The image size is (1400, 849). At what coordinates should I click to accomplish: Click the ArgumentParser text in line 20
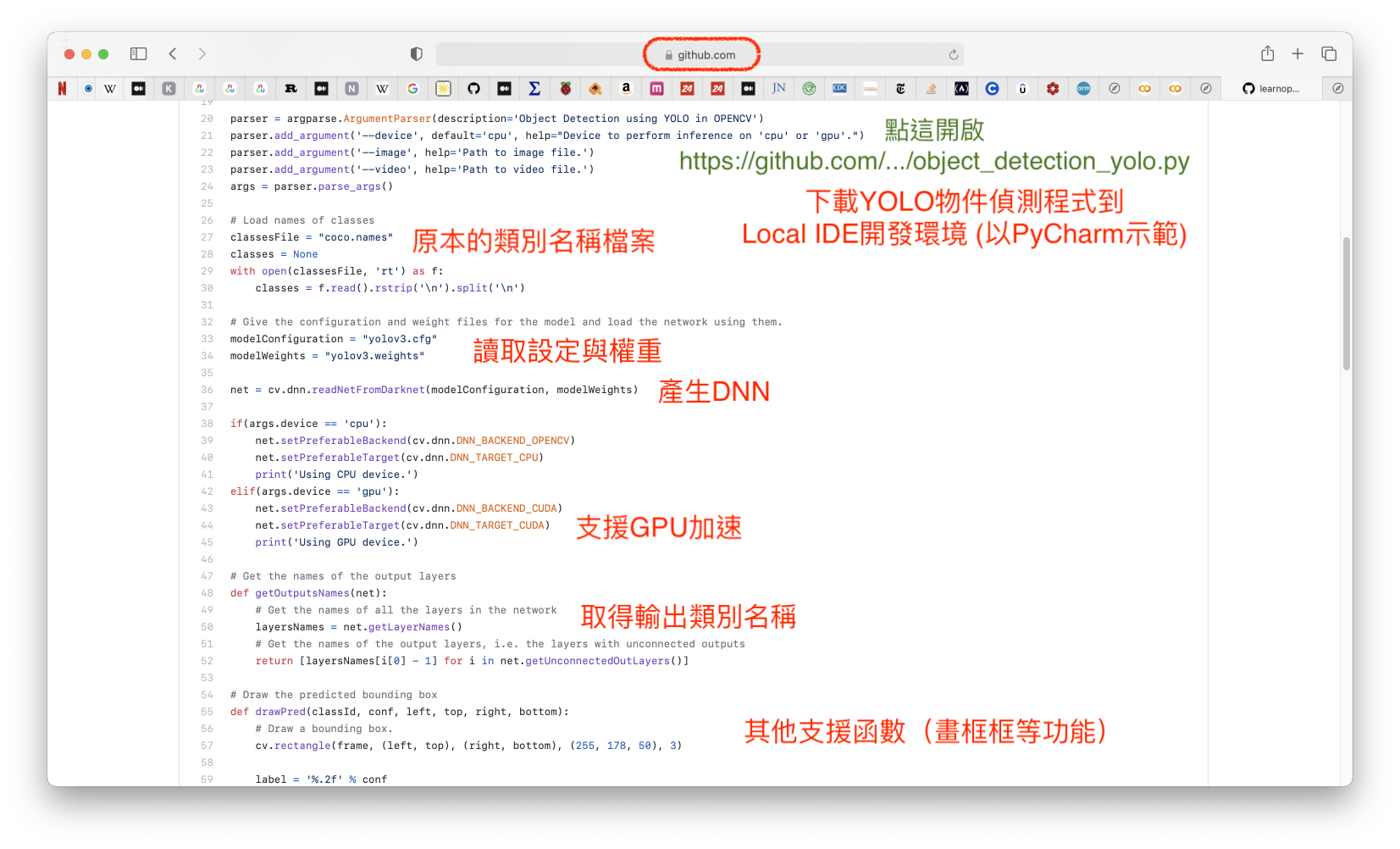[387, 119]
